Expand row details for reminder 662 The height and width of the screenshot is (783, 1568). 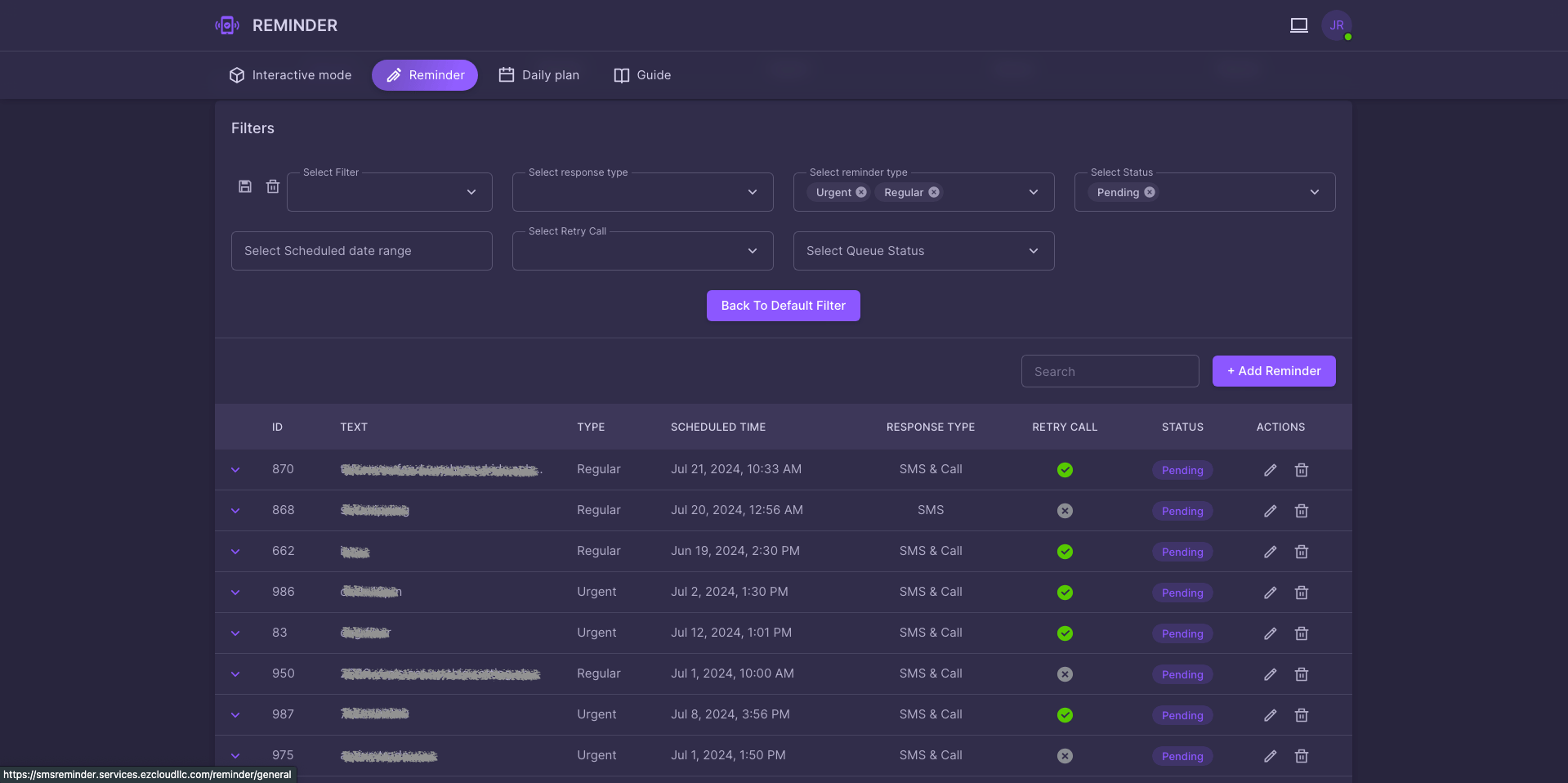[x=235, y=552]
